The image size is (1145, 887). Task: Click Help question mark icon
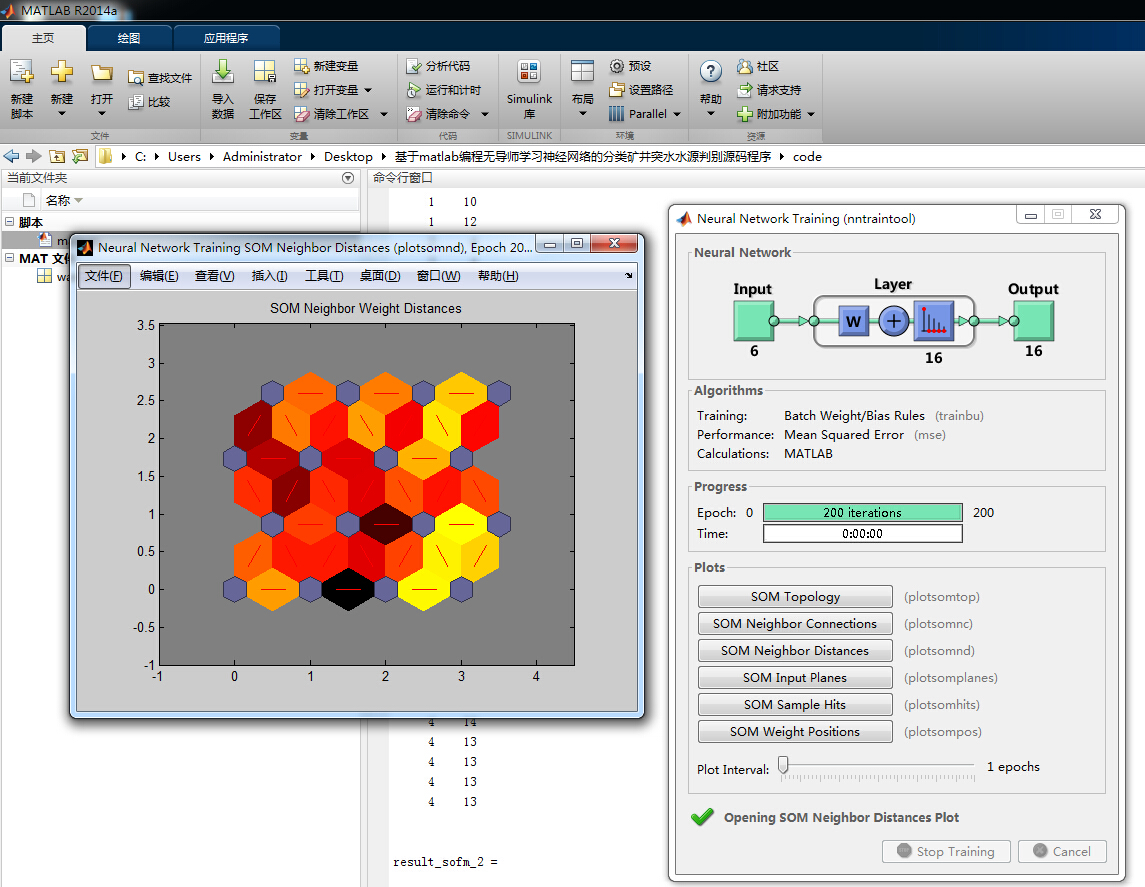pyautogui.click(x=711, y=72)
